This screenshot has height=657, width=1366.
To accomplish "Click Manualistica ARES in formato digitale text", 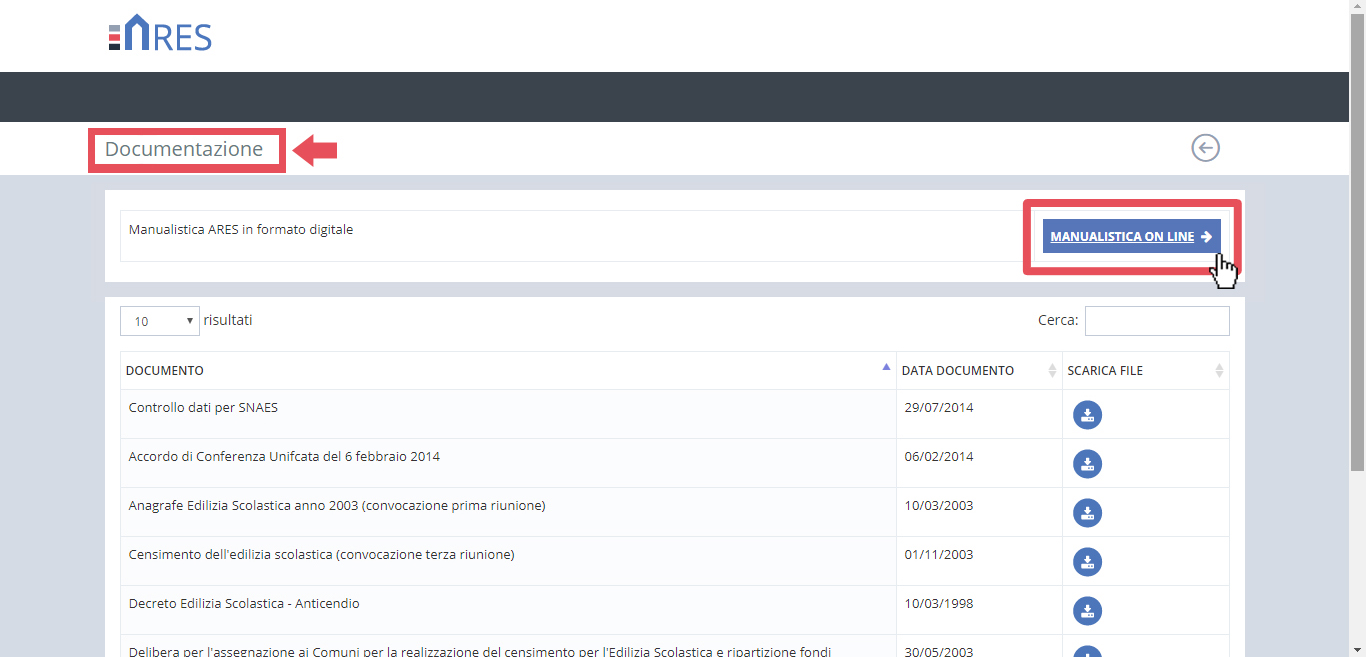I will click(x=241, y=230).
